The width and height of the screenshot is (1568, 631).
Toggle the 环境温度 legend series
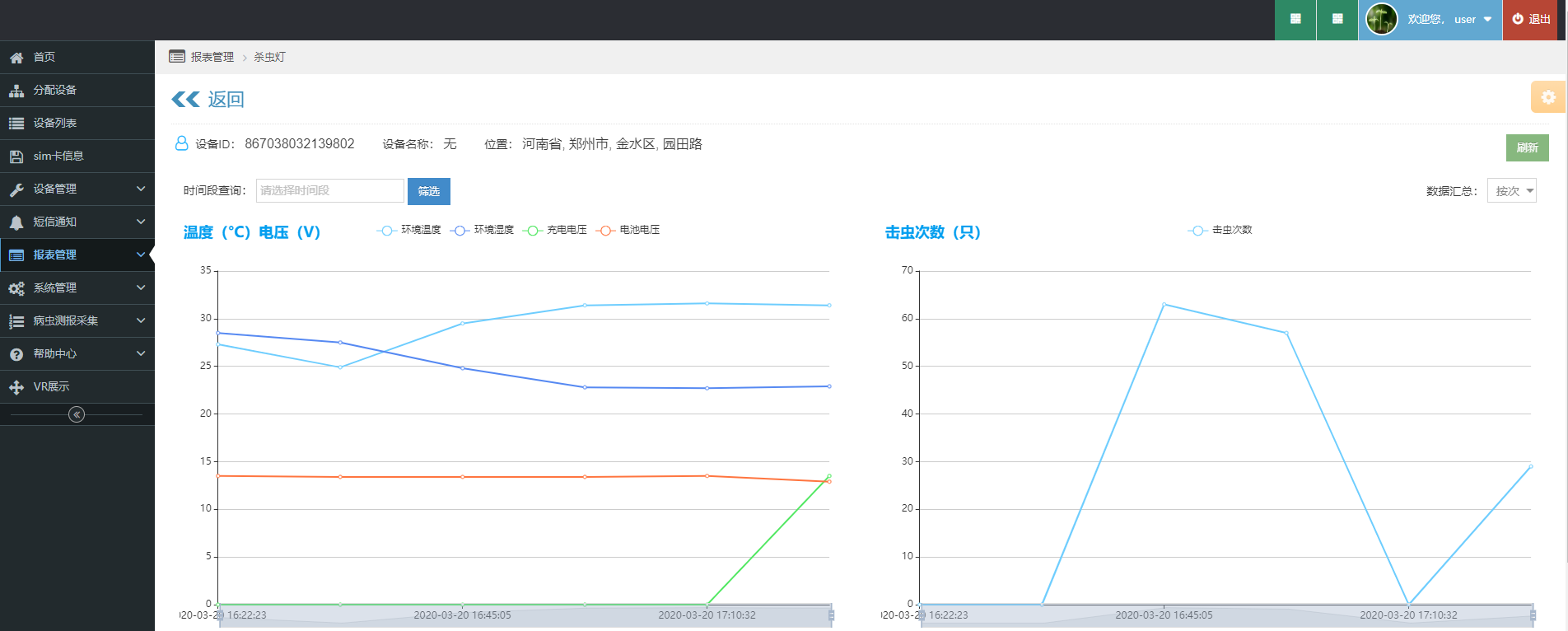pos(409,231)
